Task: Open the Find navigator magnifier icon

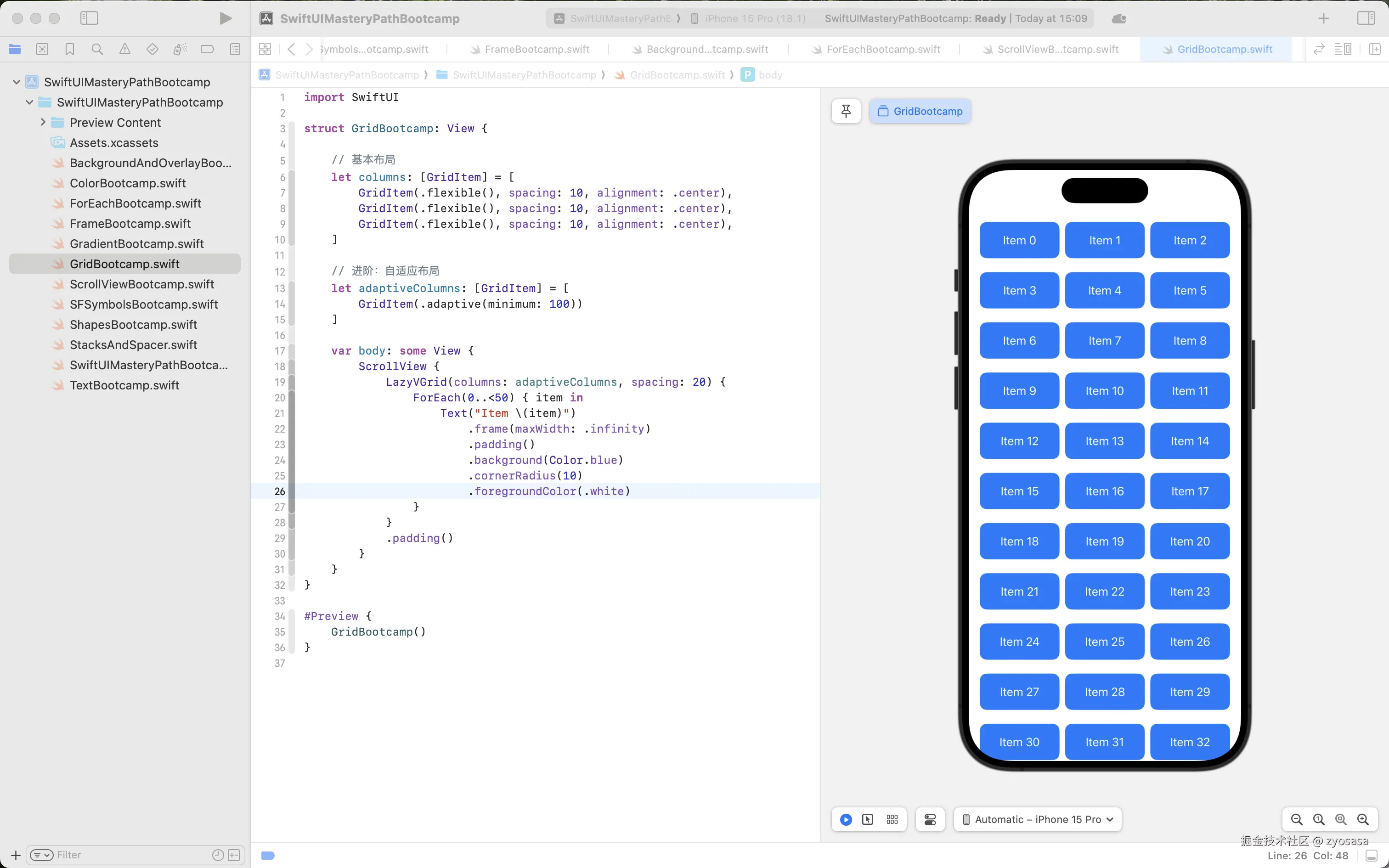Action: coord(97,50)
